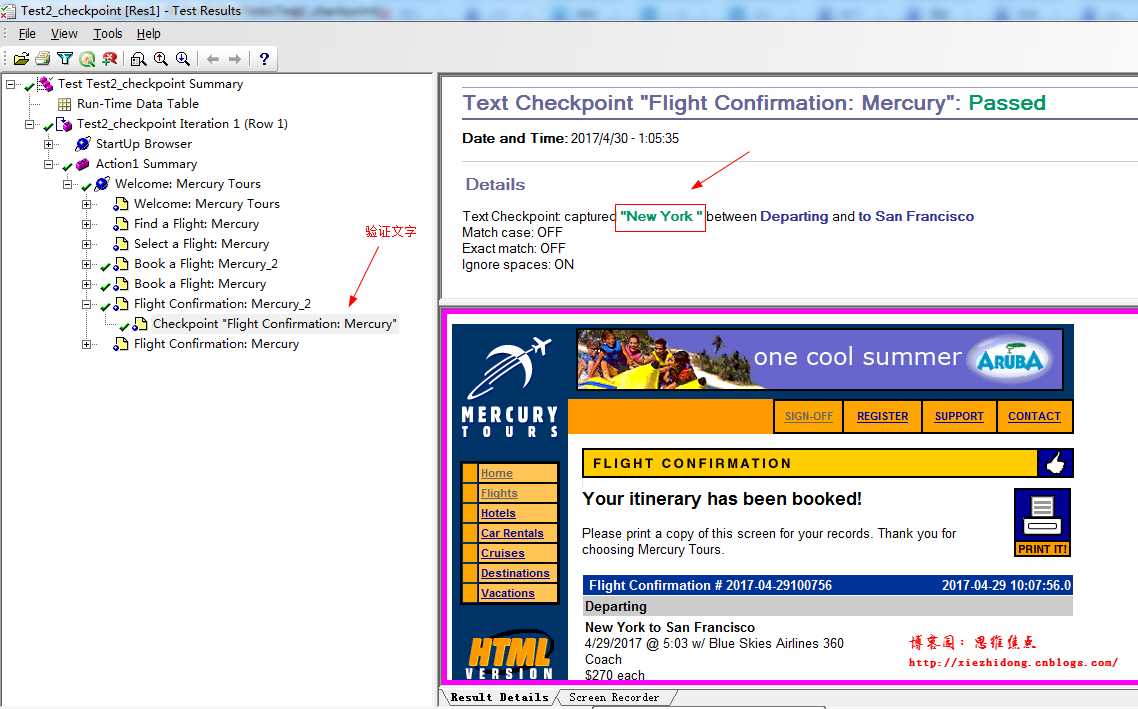Expand the last Flight Confirmation: Mercury node
The height and width of the screenshot is (709, 1138).
(86, 344)
